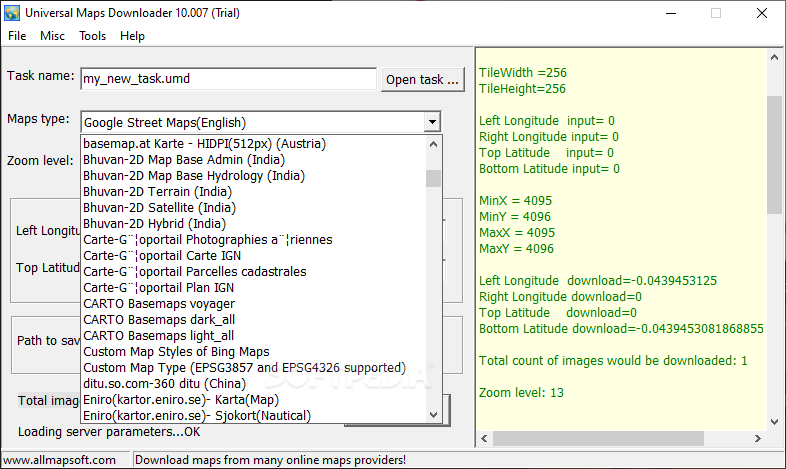Select Carte-Géoportail Photographies aériennes option
Screen dimensions: 786x469
(x=253, y=240)
